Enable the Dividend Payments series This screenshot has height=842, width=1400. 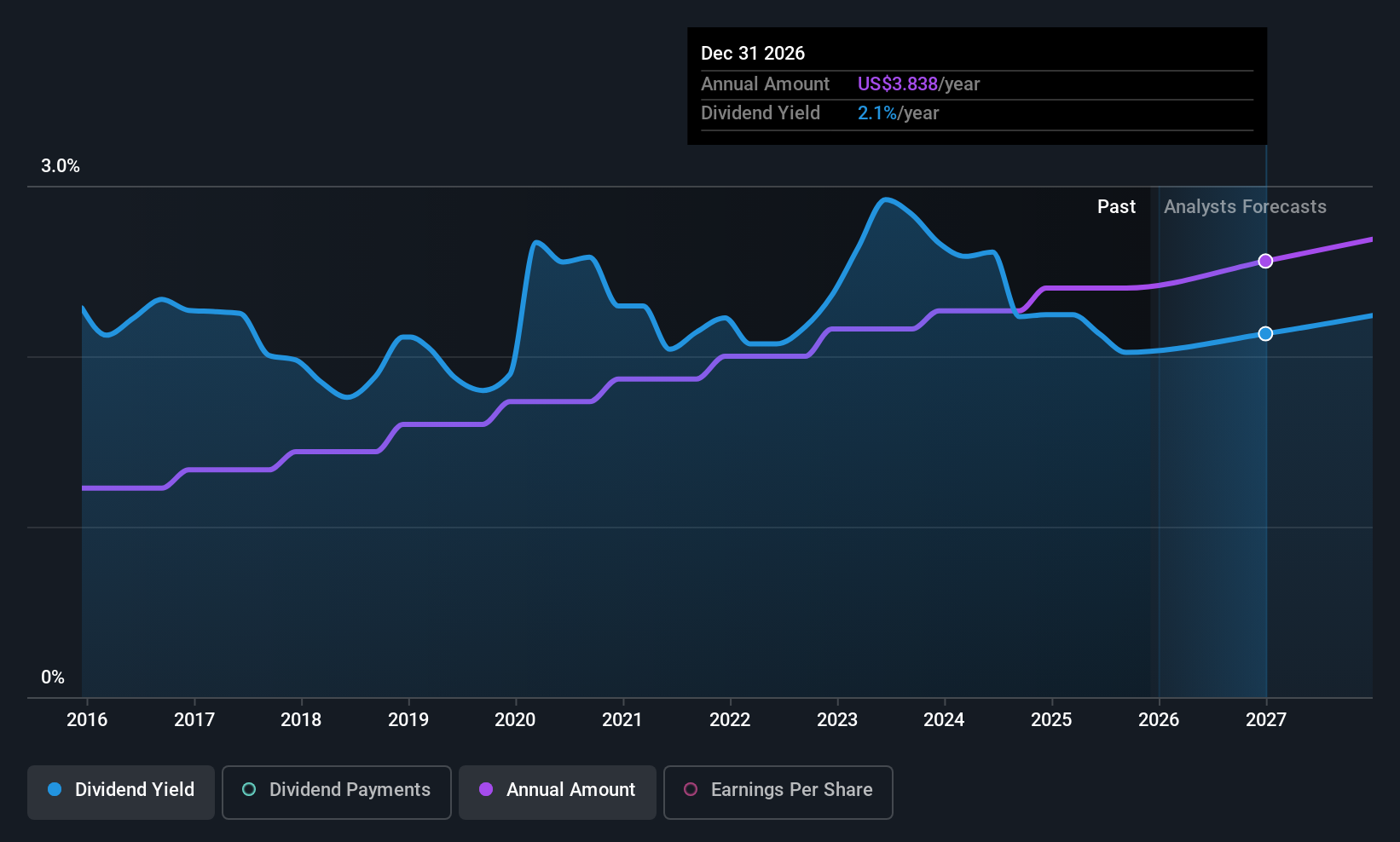(336, 792)
